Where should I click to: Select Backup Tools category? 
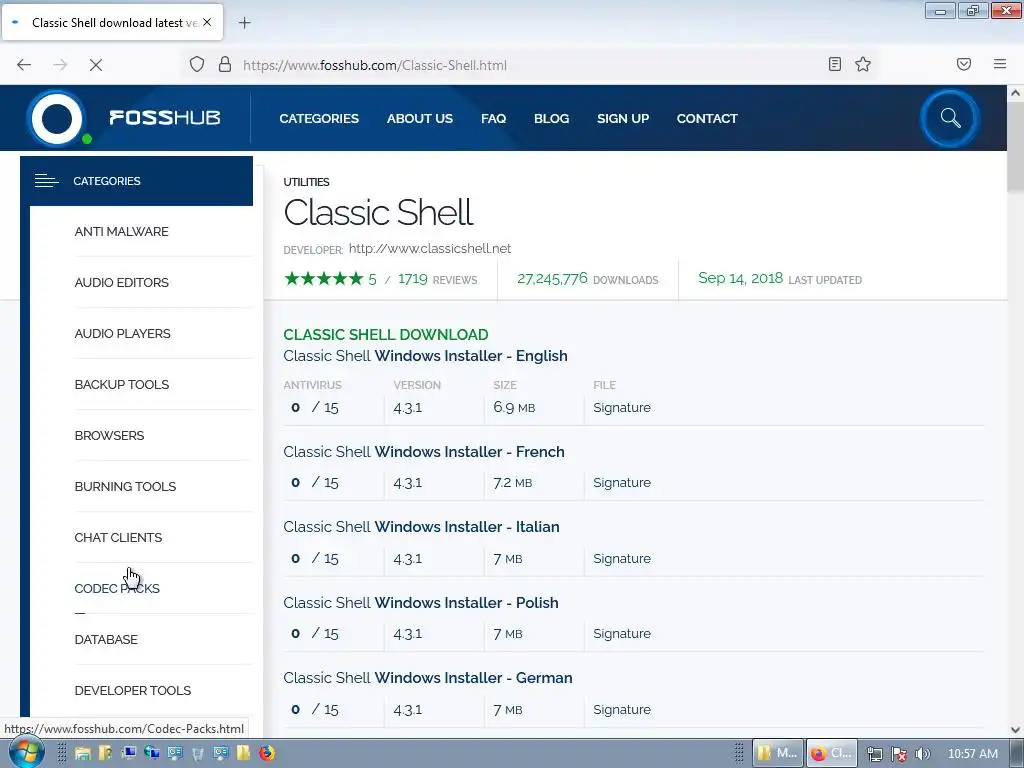(121, 385)
